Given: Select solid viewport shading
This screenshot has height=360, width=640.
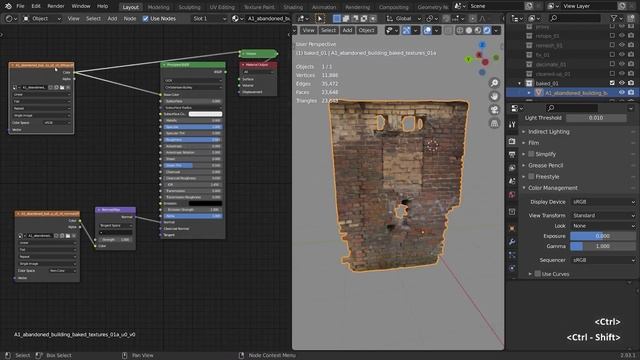Looking at the screenshot, I should click(469, 30).
